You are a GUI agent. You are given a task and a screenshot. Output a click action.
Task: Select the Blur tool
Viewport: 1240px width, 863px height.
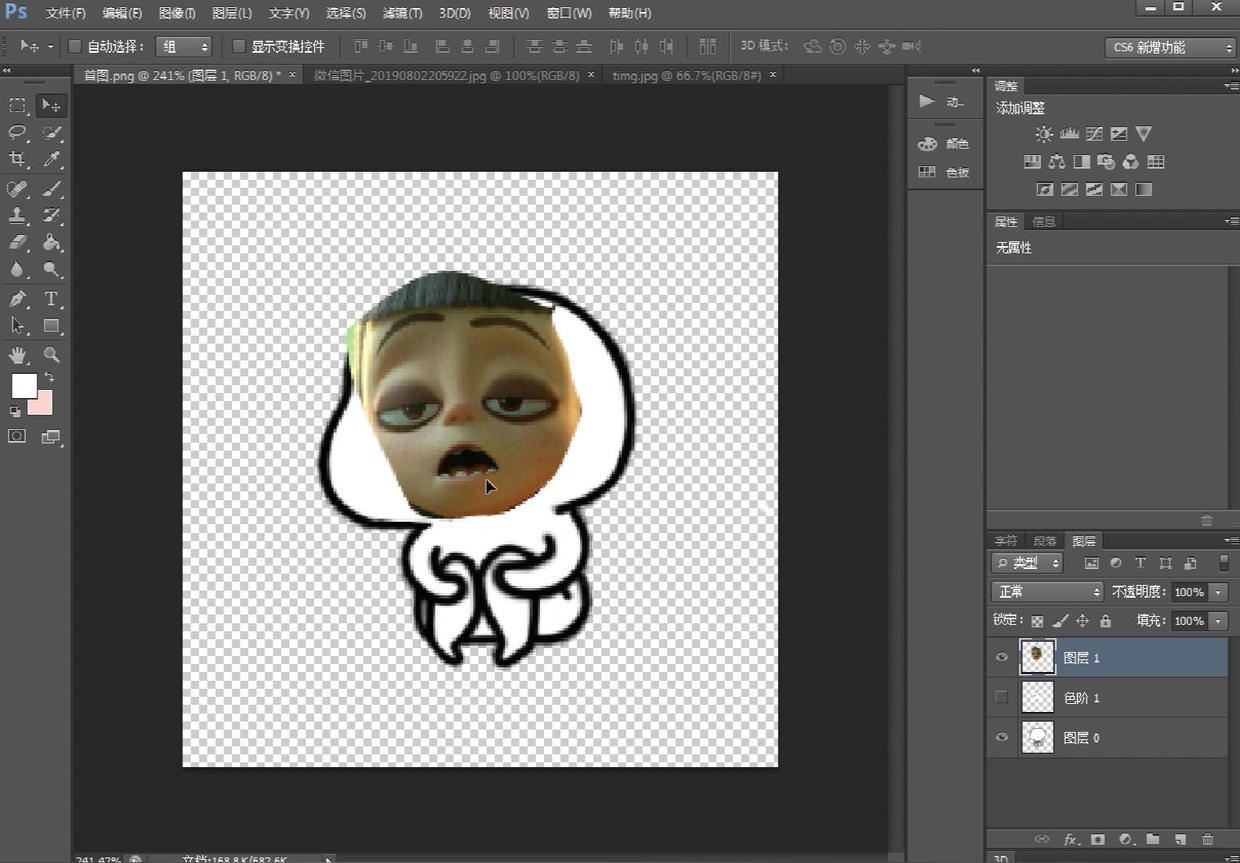18,270
